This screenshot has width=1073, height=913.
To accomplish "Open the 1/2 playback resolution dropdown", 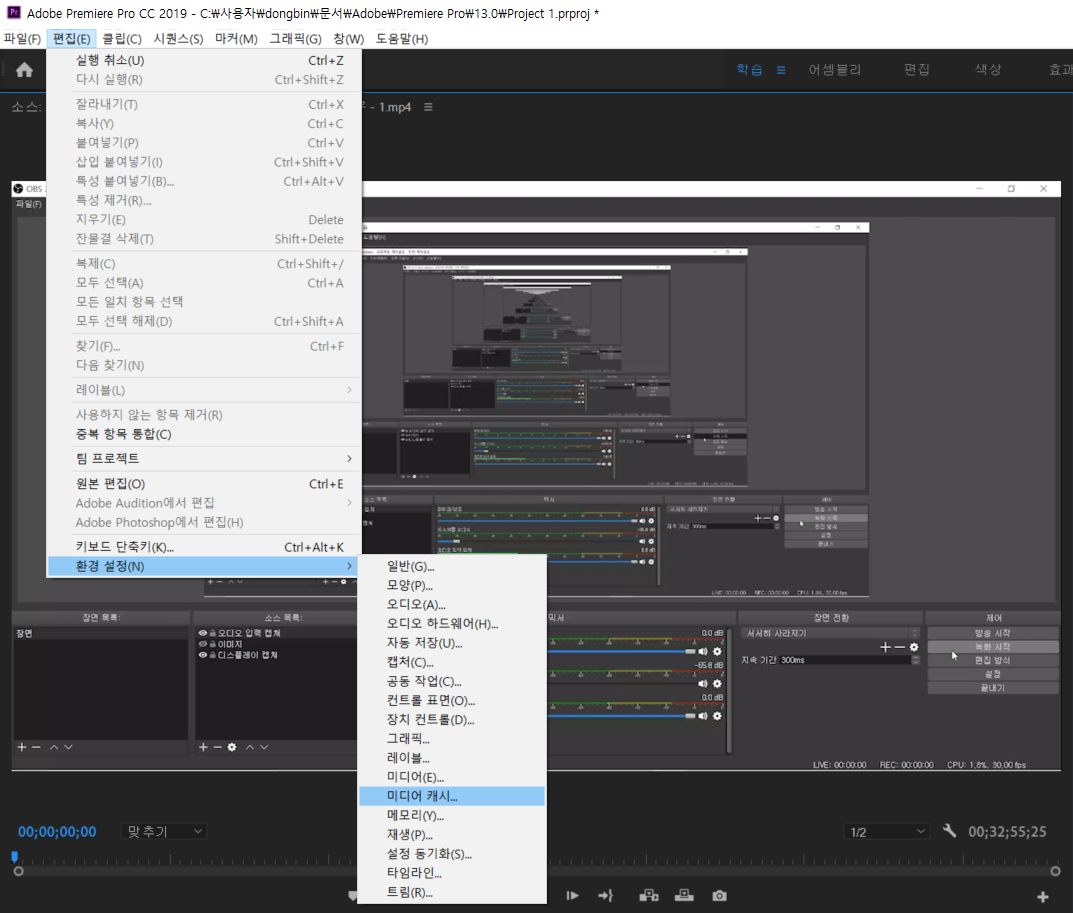I will coord(887,832).
